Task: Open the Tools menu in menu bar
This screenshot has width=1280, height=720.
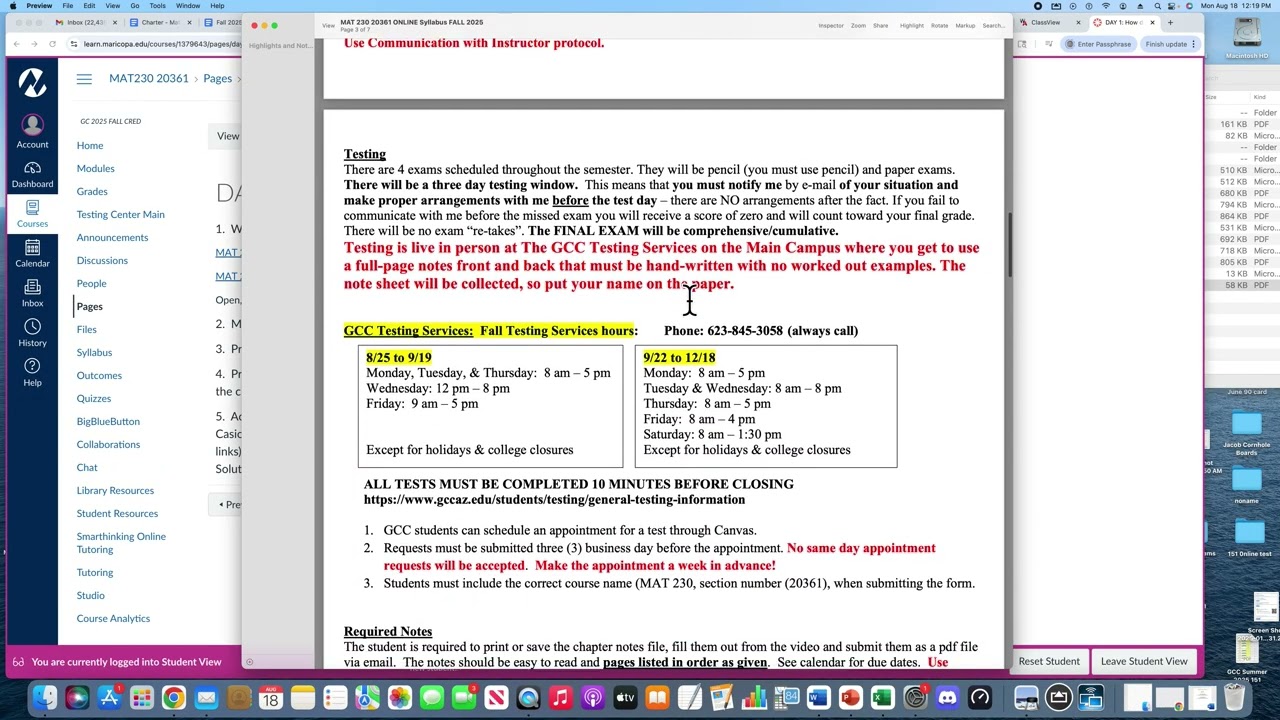Action: pyautogui.click(x=157, y=6)
